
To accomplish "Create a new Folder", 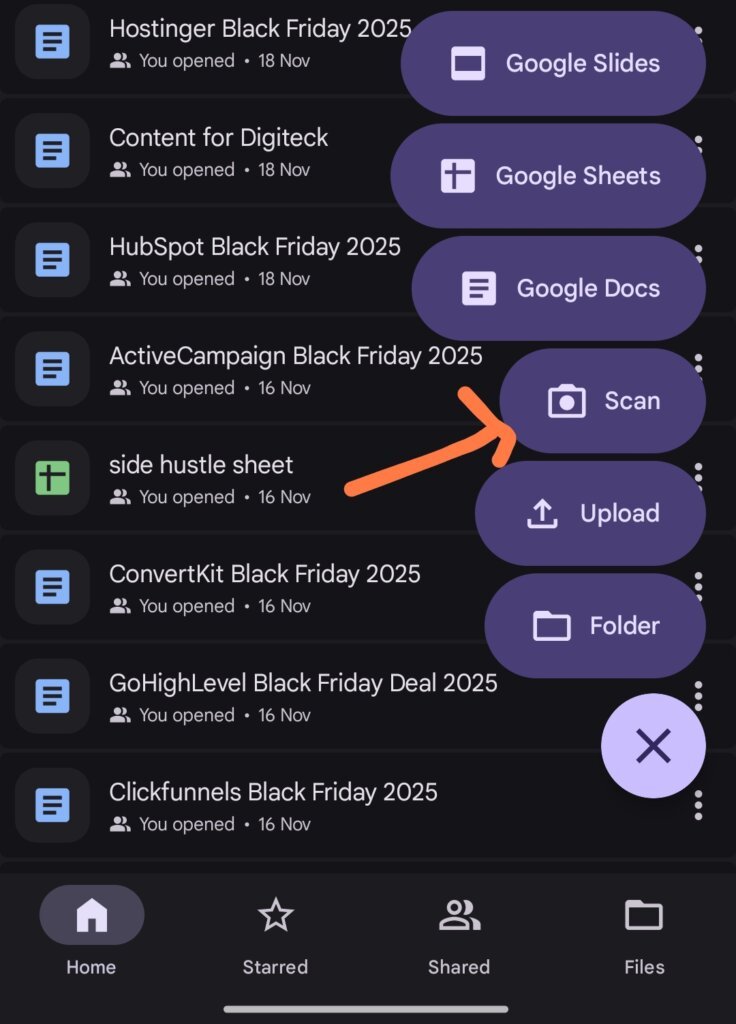I will coord(595,626).
